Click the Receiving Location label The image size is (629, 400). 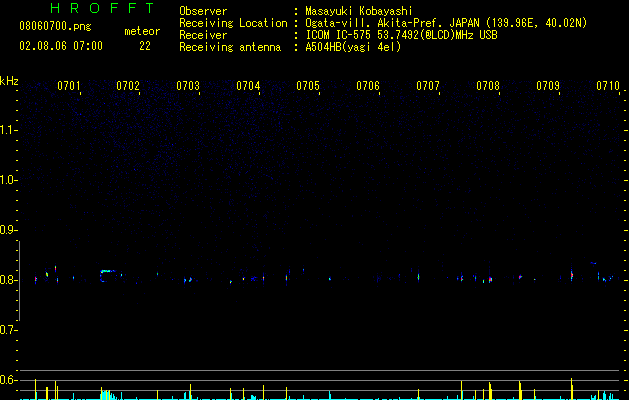tap(233, 23)
